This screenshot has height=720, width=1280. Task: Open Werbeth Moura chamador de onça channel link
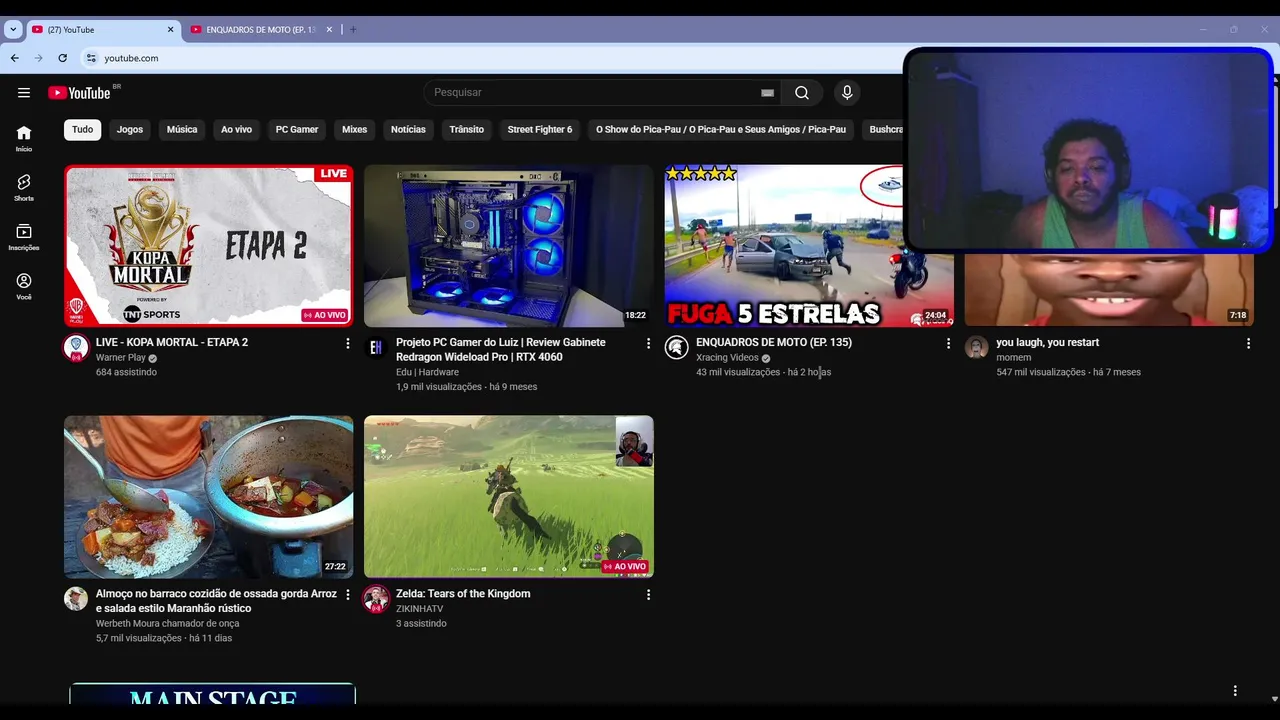[x=167, y=623]
